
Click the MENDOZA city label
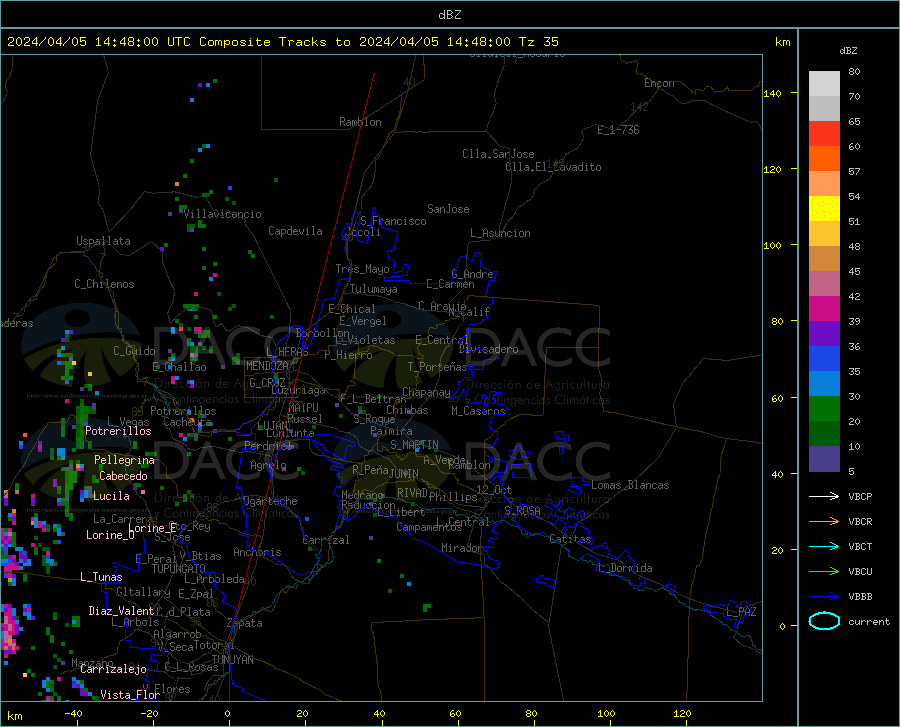[x=267, y=366]
